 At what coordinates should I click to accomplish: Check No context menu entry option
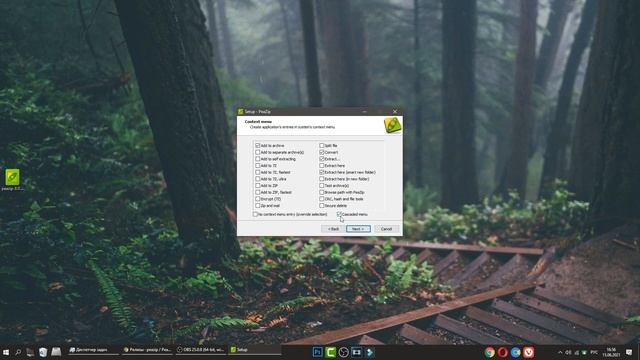click(255, 214)
